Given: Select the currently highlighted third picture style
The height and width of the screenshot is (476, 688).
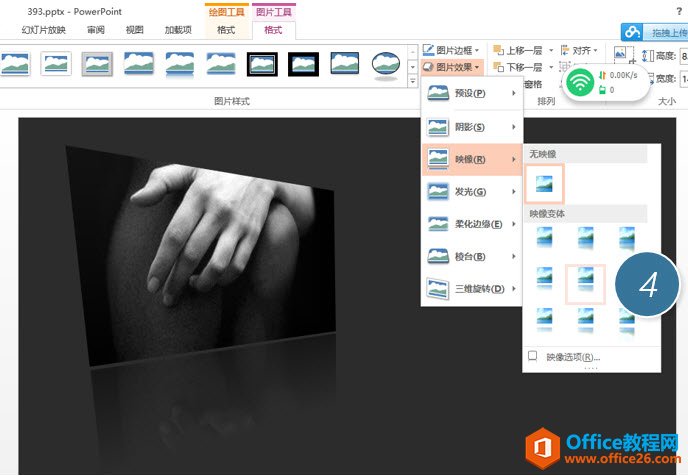Looking at the screenshot, I should click(x=97, y=65).
